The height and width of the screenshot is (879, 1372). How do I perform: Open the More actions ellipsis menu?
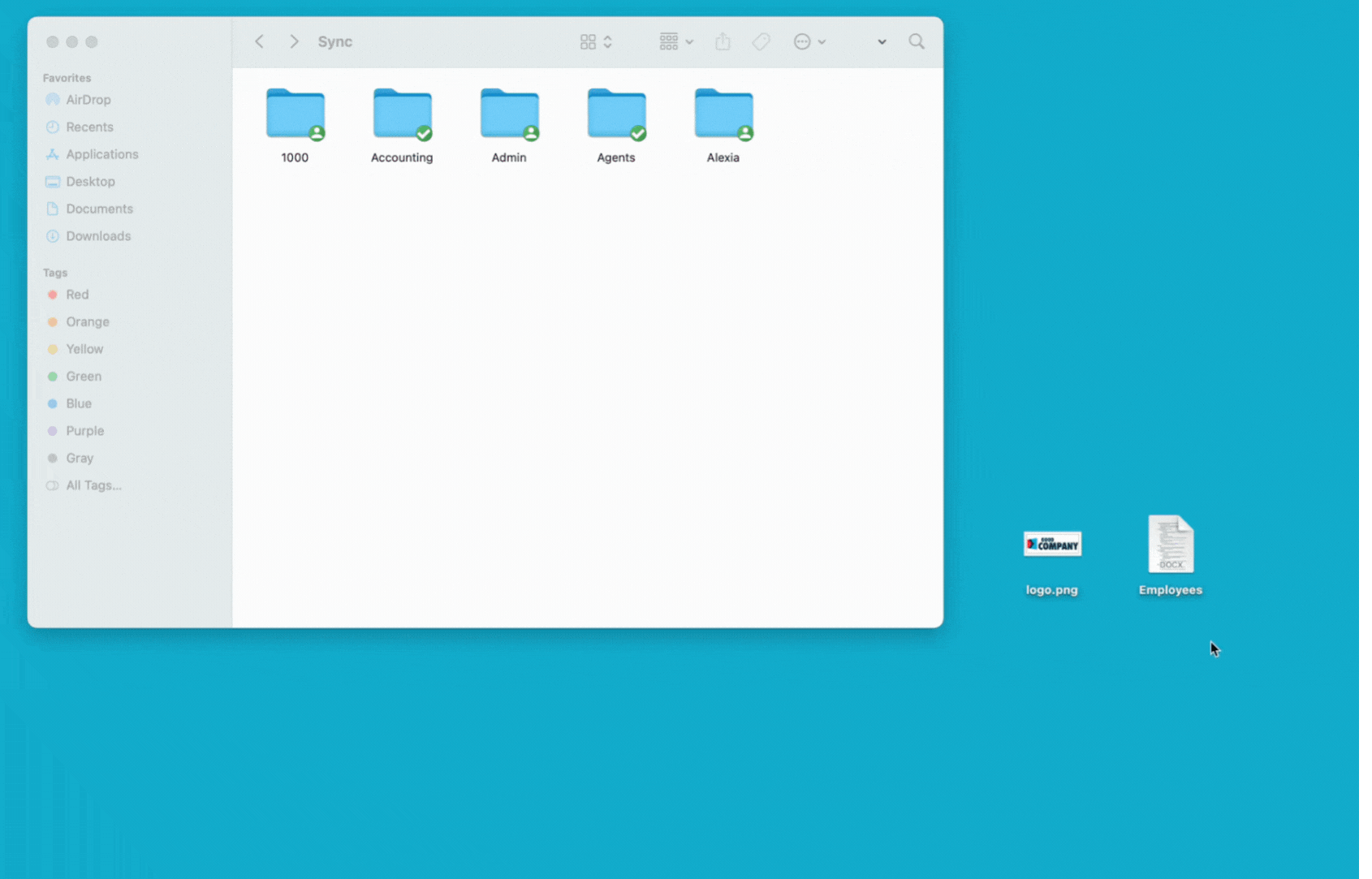pos(809,41)
